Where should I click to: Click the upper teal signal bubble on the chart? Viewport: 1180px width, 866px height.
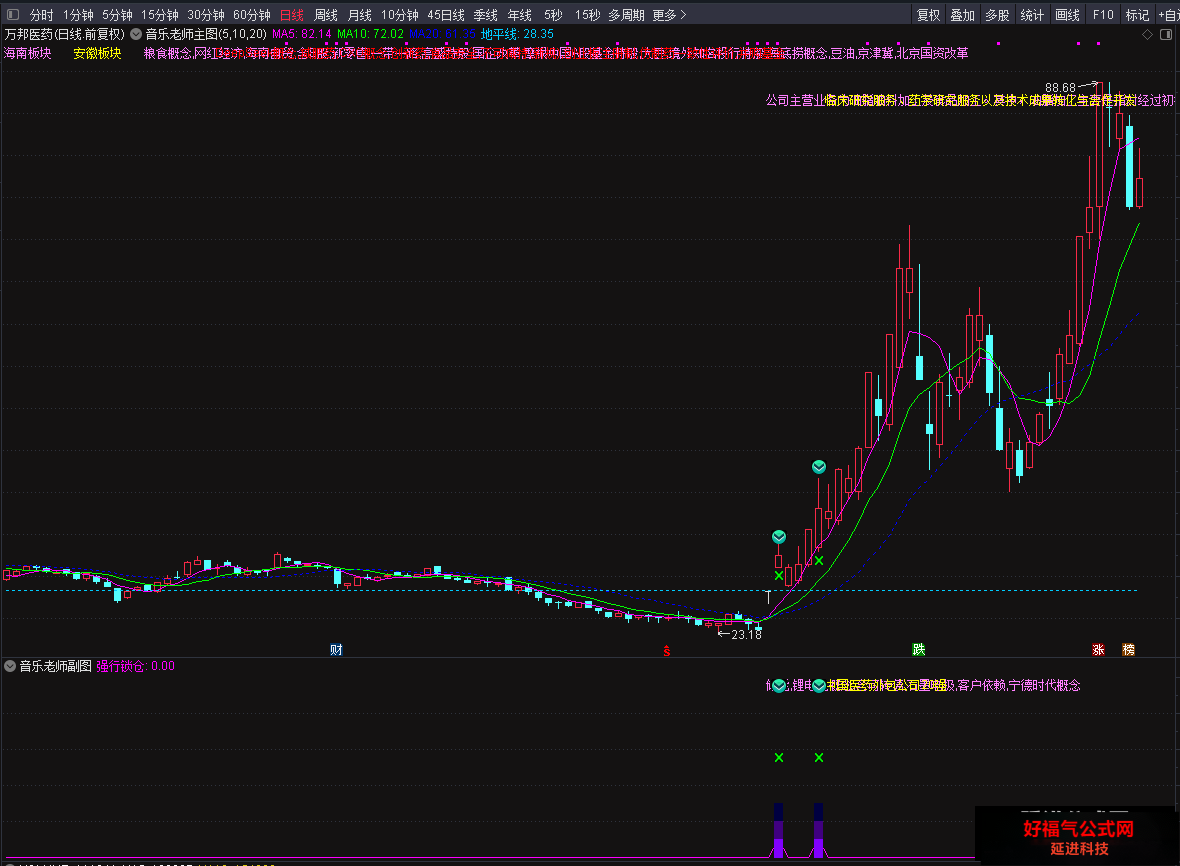[x=819, y=467]
